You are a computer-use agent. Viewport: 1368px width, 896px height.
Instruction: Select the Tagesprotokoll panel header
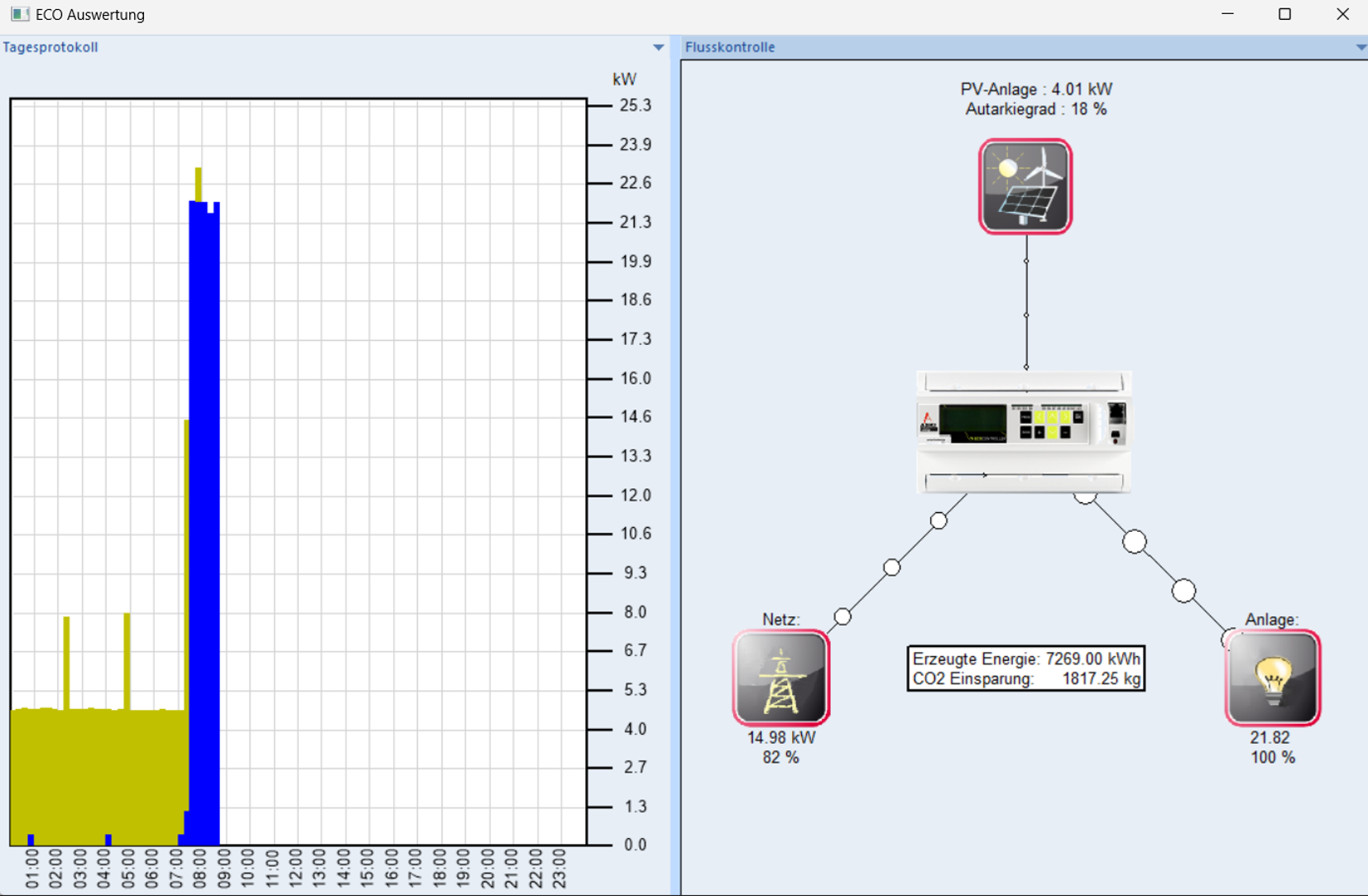pos(50,47)
